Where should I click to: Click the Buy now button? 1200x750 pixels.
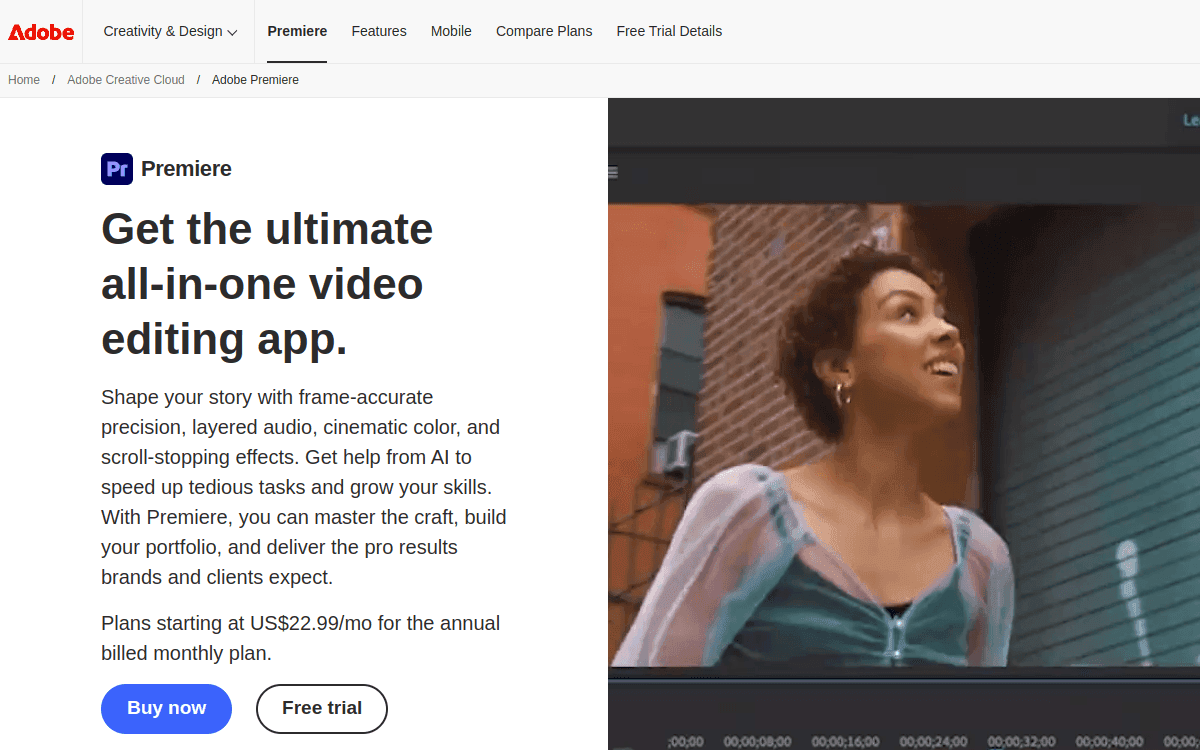166,708
